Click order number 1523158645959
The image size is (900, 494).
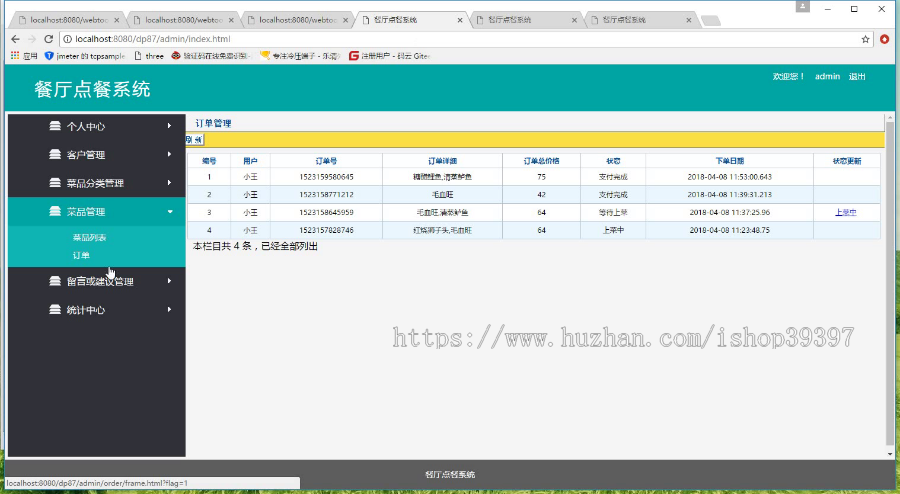[x=326, y=212]
